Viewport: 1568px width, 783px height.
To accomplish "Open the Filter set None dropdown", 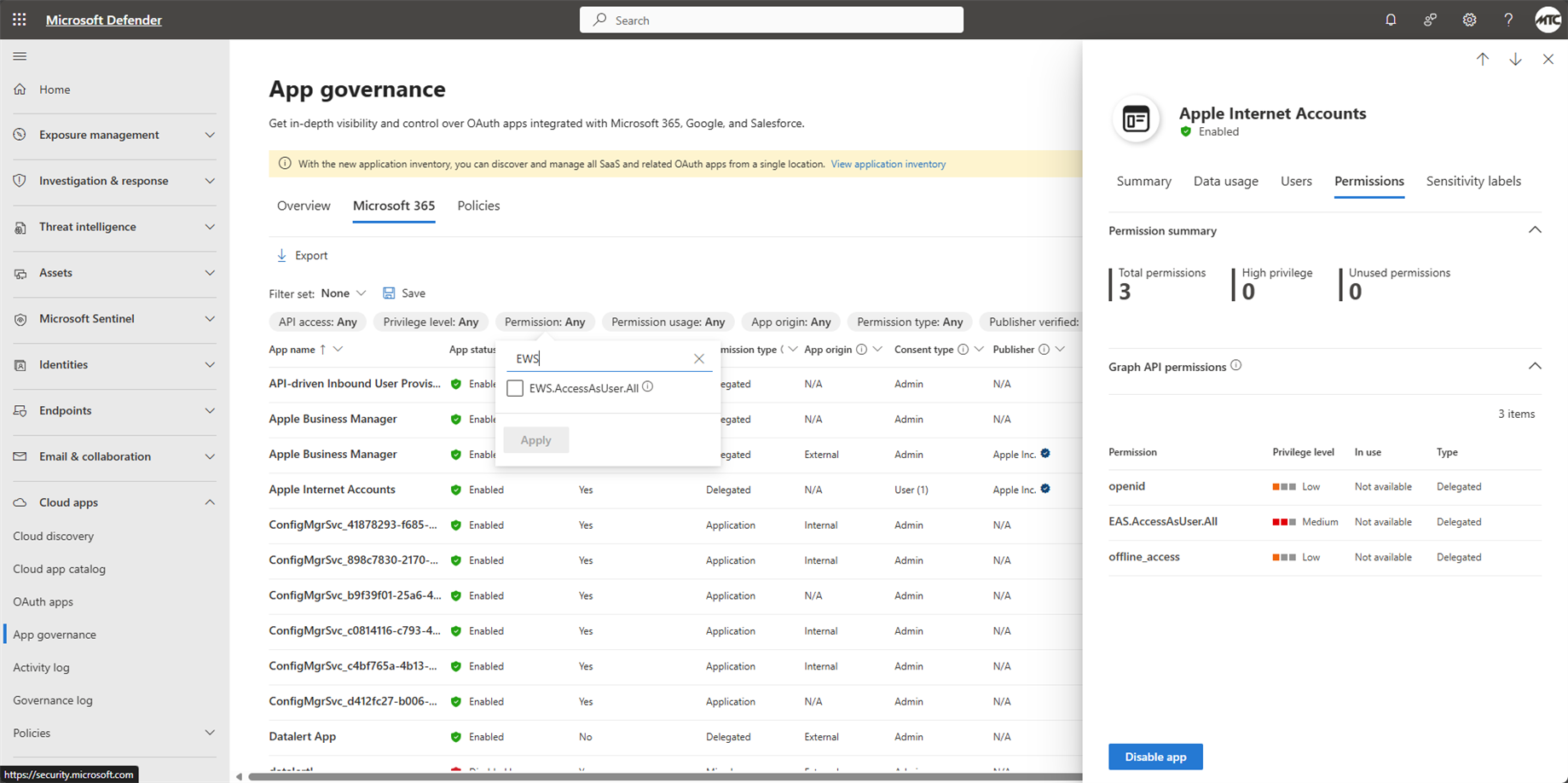I will tap(344, 293).
